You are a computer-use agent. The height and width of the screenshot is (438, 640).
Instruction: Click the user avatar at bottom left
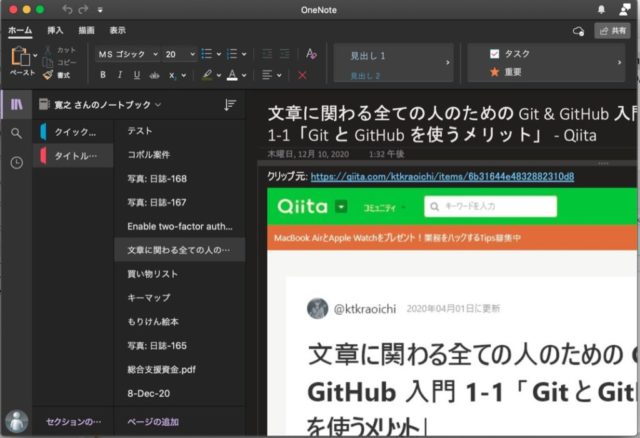coord(17,421)
